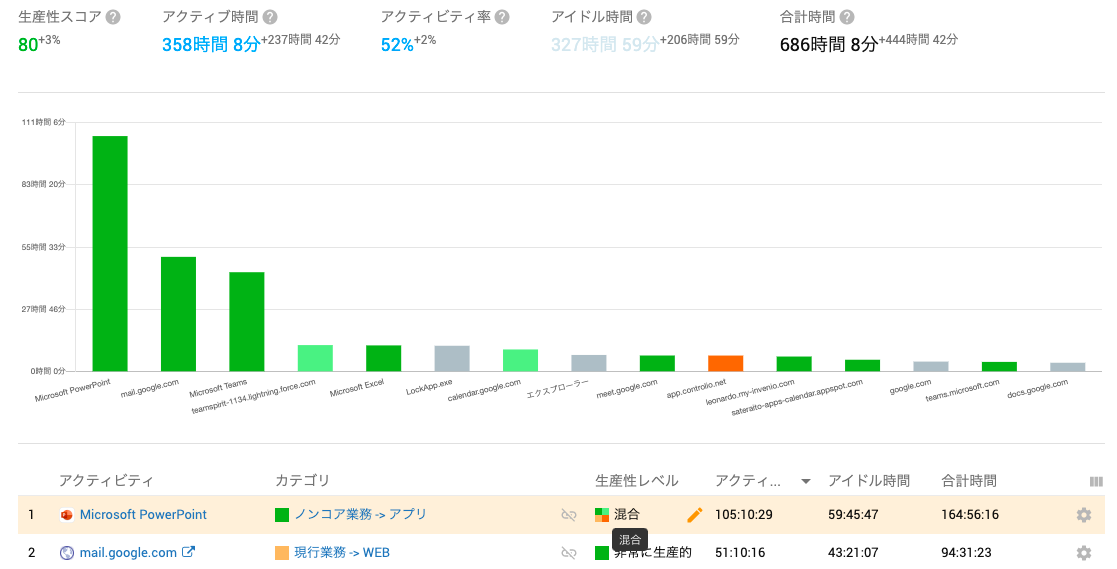Click 51:10:16 active time cell

pyautogui.click(x=740, y=553)
